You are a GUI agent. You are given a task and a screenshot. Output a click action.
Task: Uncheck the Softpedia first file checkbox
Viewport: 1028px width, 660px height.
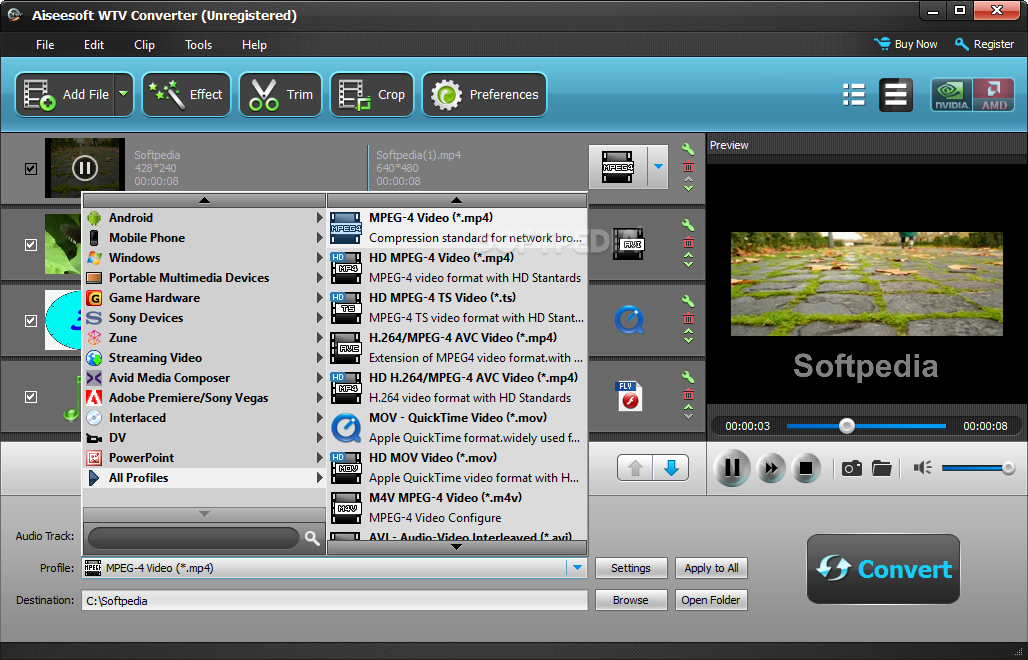coord(31,168)
